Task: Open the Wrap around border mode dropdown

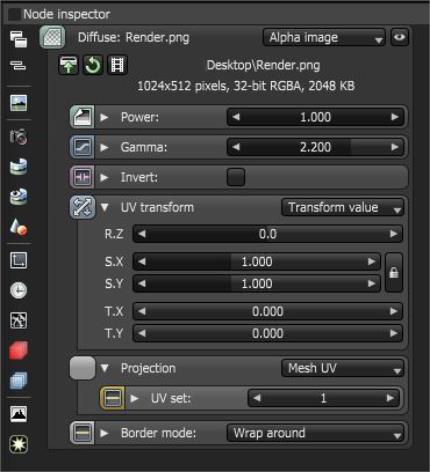Action: click(315, 433)
